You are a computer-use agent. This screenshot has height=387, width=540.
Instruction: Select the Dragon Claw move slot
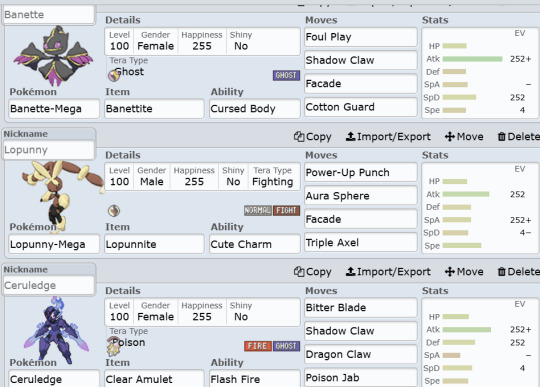tap(361, 354)
